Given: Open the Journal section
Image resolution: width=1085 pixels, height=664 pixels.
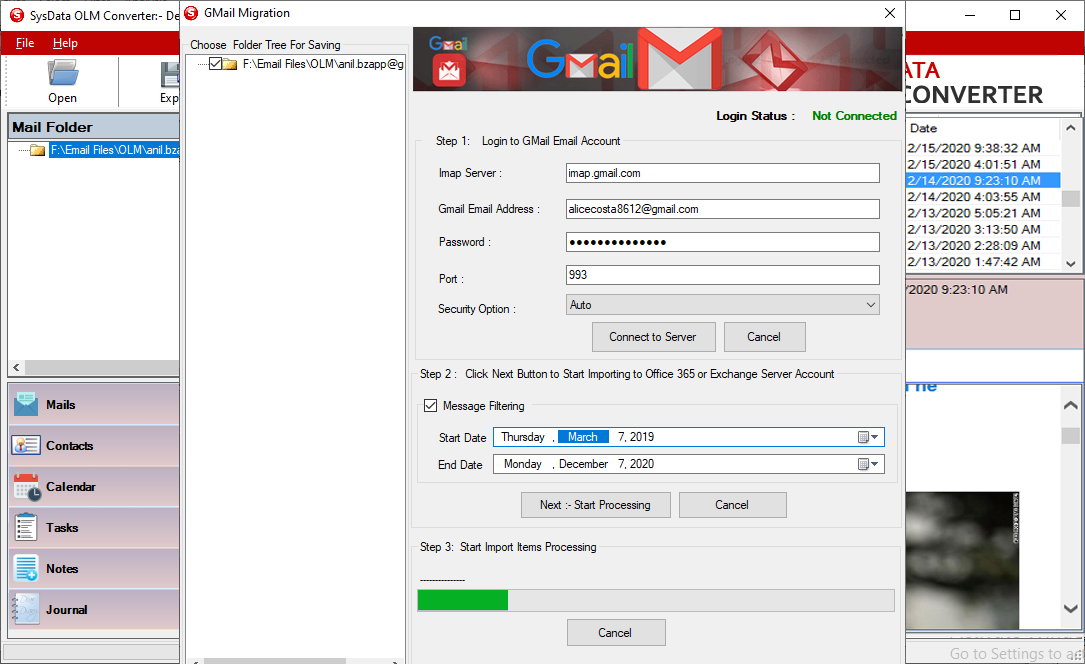Looking at the screenshot, I should [94, 609].
